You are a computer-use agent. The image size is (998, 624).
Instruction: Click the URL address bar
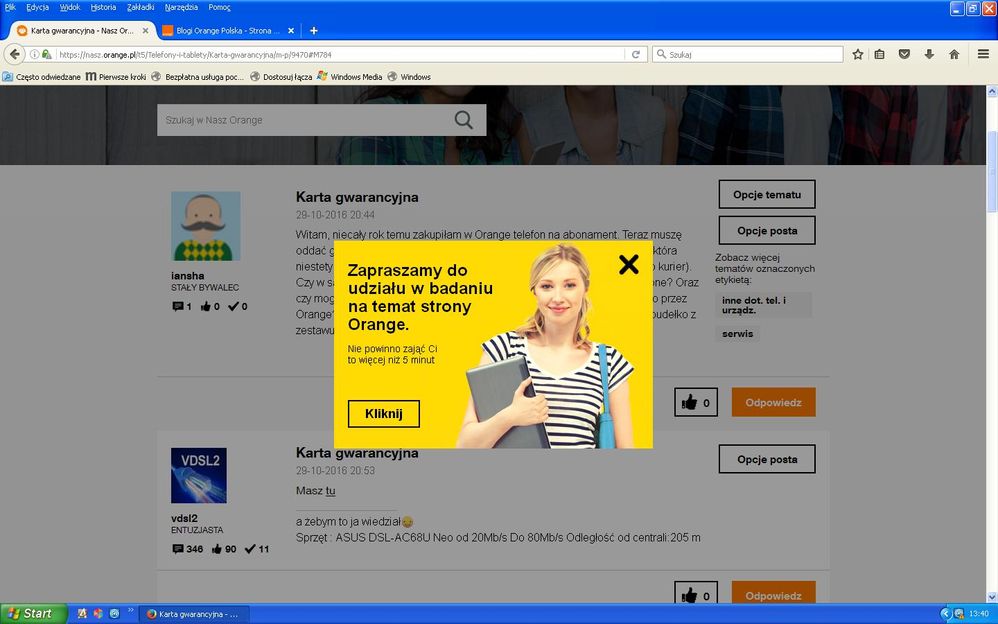[337, 55]
